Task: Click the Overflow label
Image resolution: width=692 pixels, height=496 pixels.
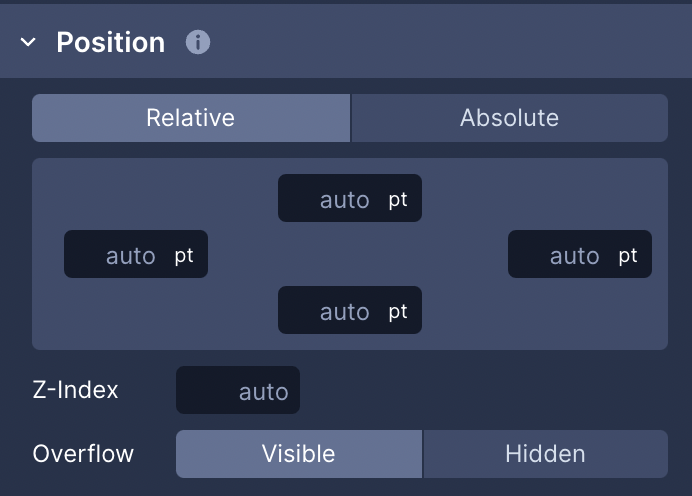Action: 83,454
